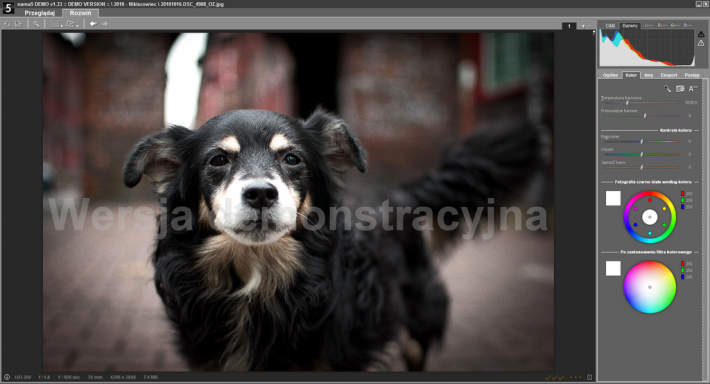Click the center of the color filter wheel

650,287
